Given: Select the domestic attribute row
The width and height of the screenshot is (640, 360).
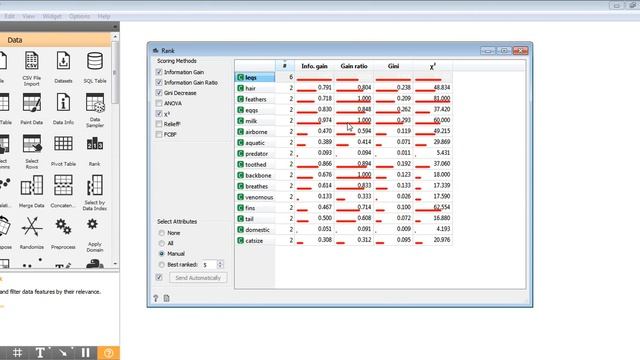Looking at the screenshot, I should pos(343,230).
